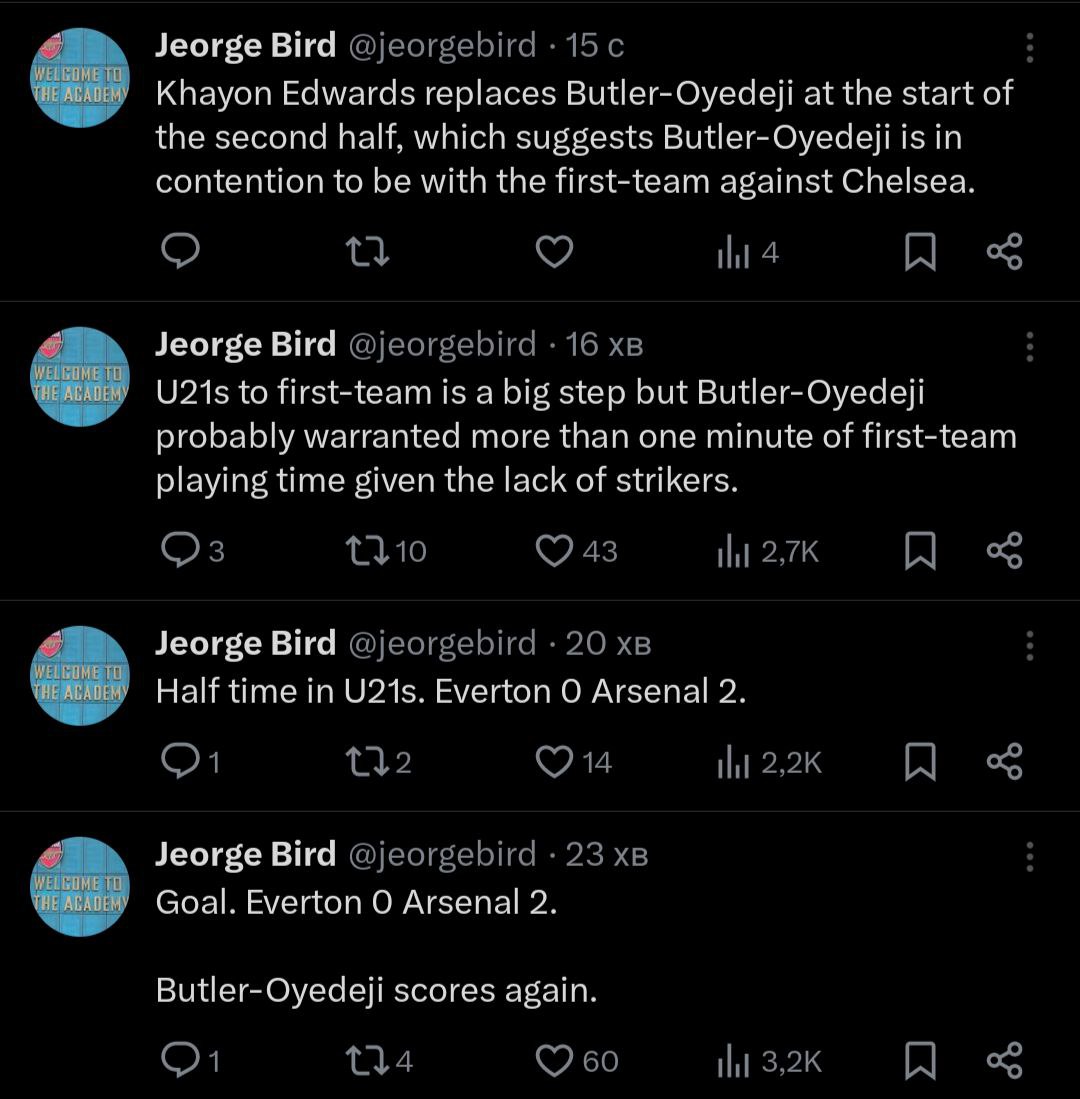The width and height of the screenshot is (1080, 1099).
Task: Bookmark the Khayon Edwards substitution tweet
Action: (x=920, y=252)
